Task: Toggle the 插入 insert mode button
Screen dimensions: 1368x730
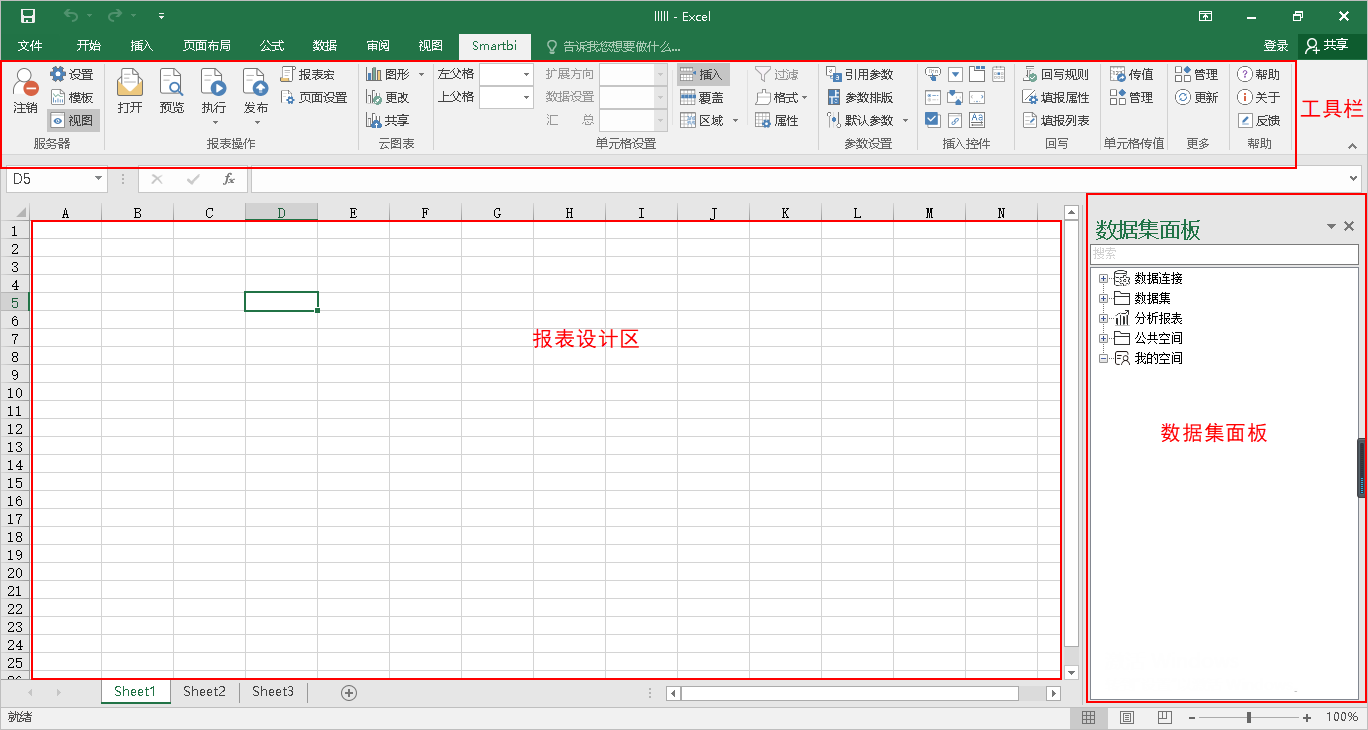Action: tap(703, 74)
